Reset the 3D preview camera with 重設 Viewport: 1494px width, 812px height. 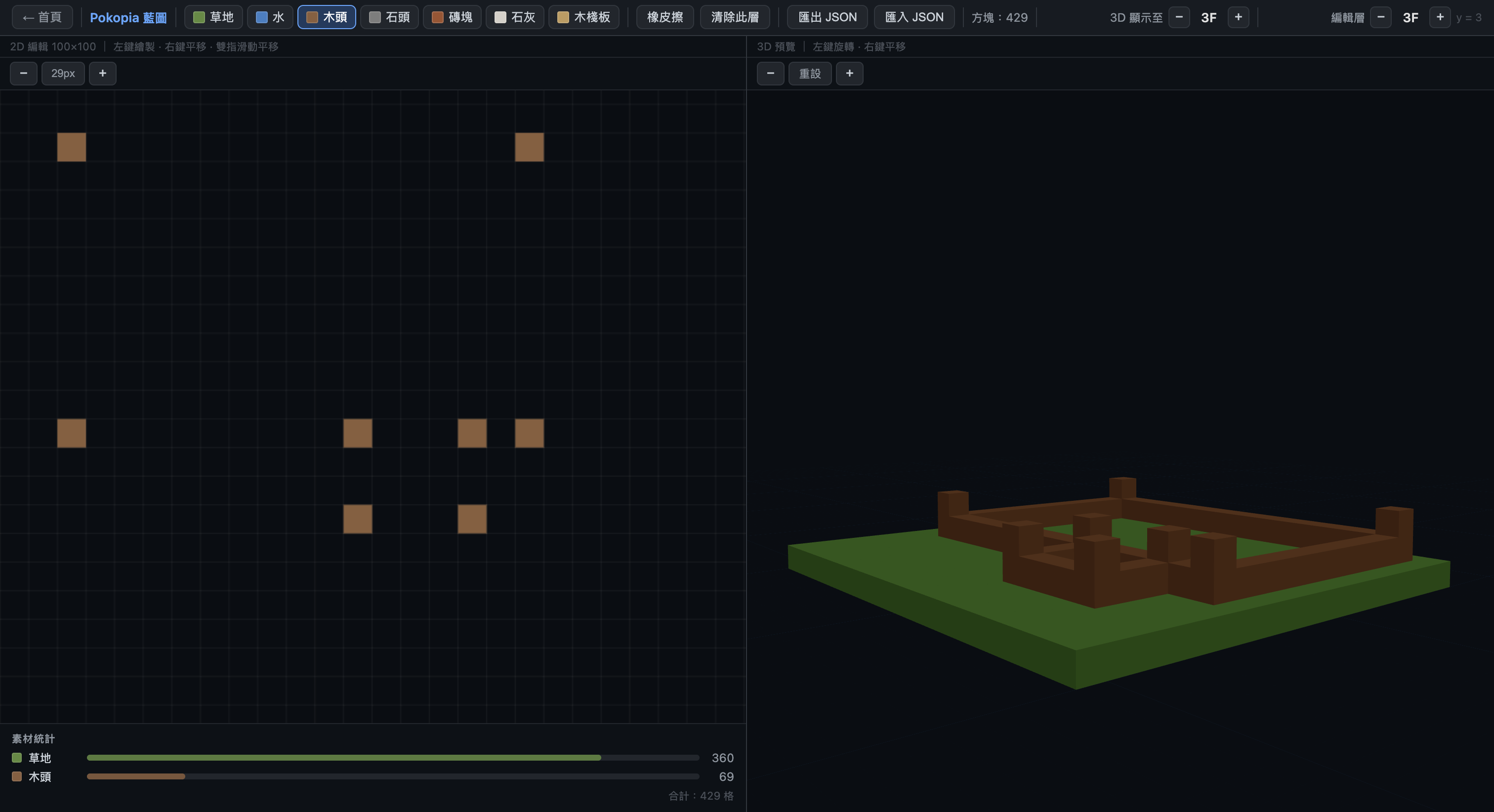[810, 73]
